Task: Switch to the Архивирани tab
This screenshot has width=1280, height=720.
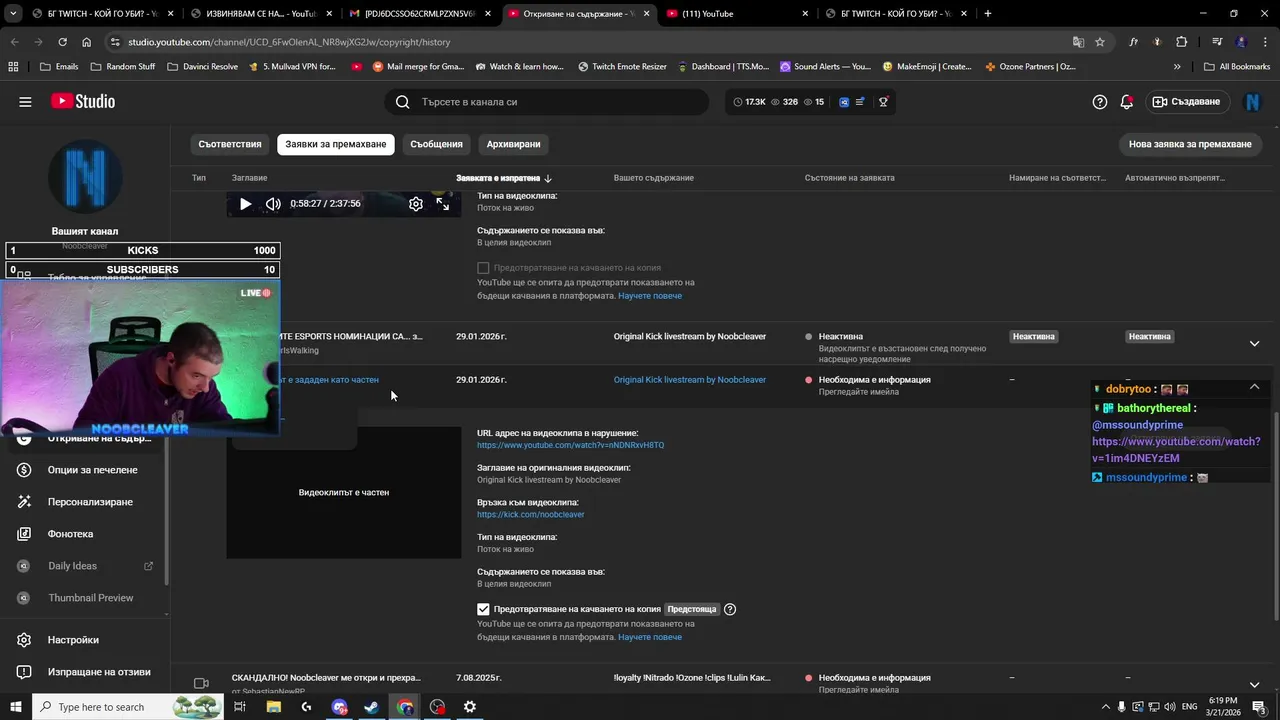Action: click(x=514, y=144)
